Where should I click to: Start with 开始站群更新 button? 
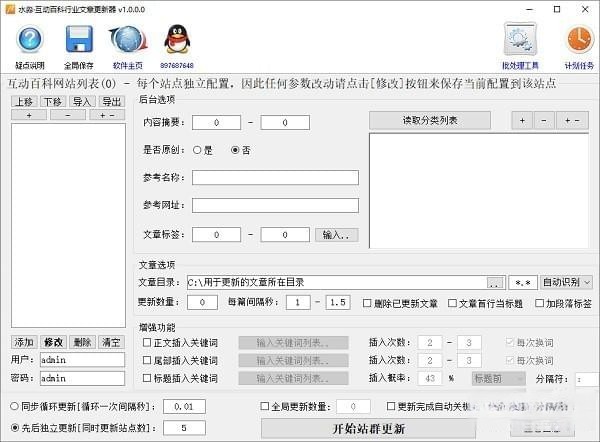pyautogui.click(x=368, y=428)
